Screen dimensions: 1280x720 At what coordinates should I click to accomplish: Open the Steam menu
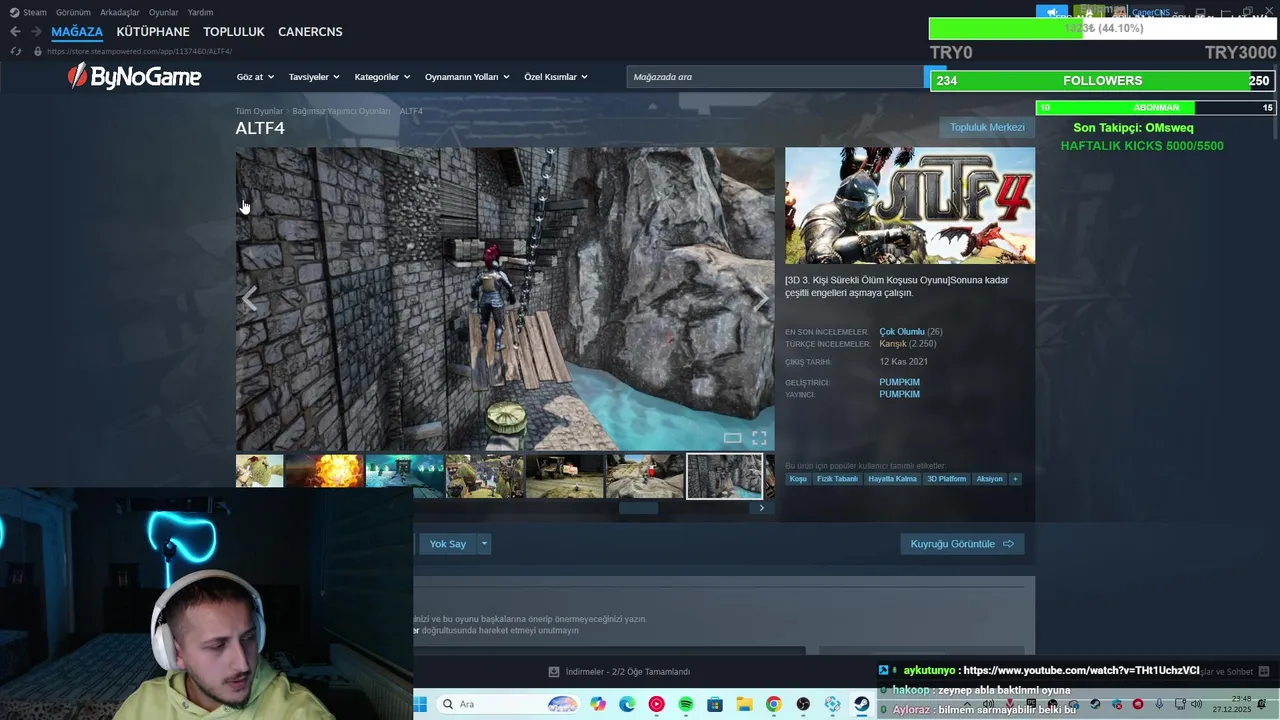[28, 12]
